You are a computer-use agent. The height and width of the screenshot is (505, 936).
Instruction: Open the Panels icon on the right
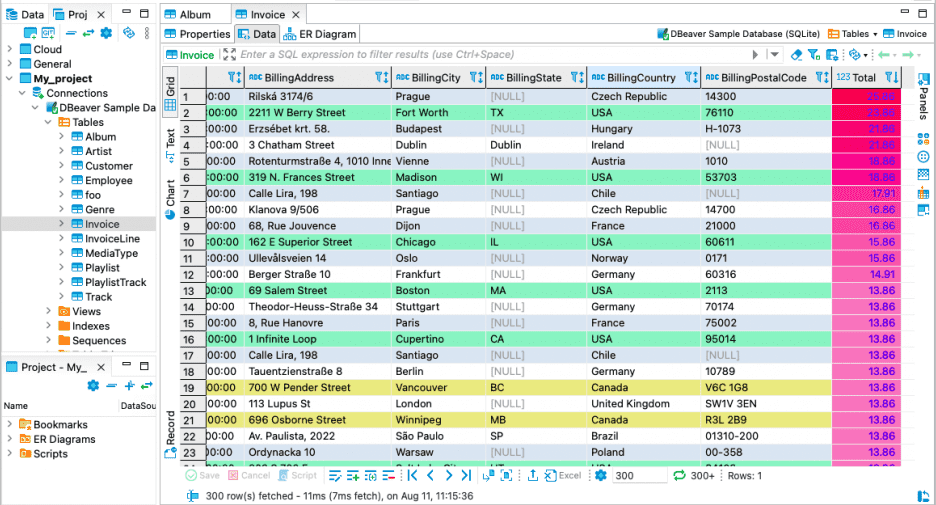(923, 99)
